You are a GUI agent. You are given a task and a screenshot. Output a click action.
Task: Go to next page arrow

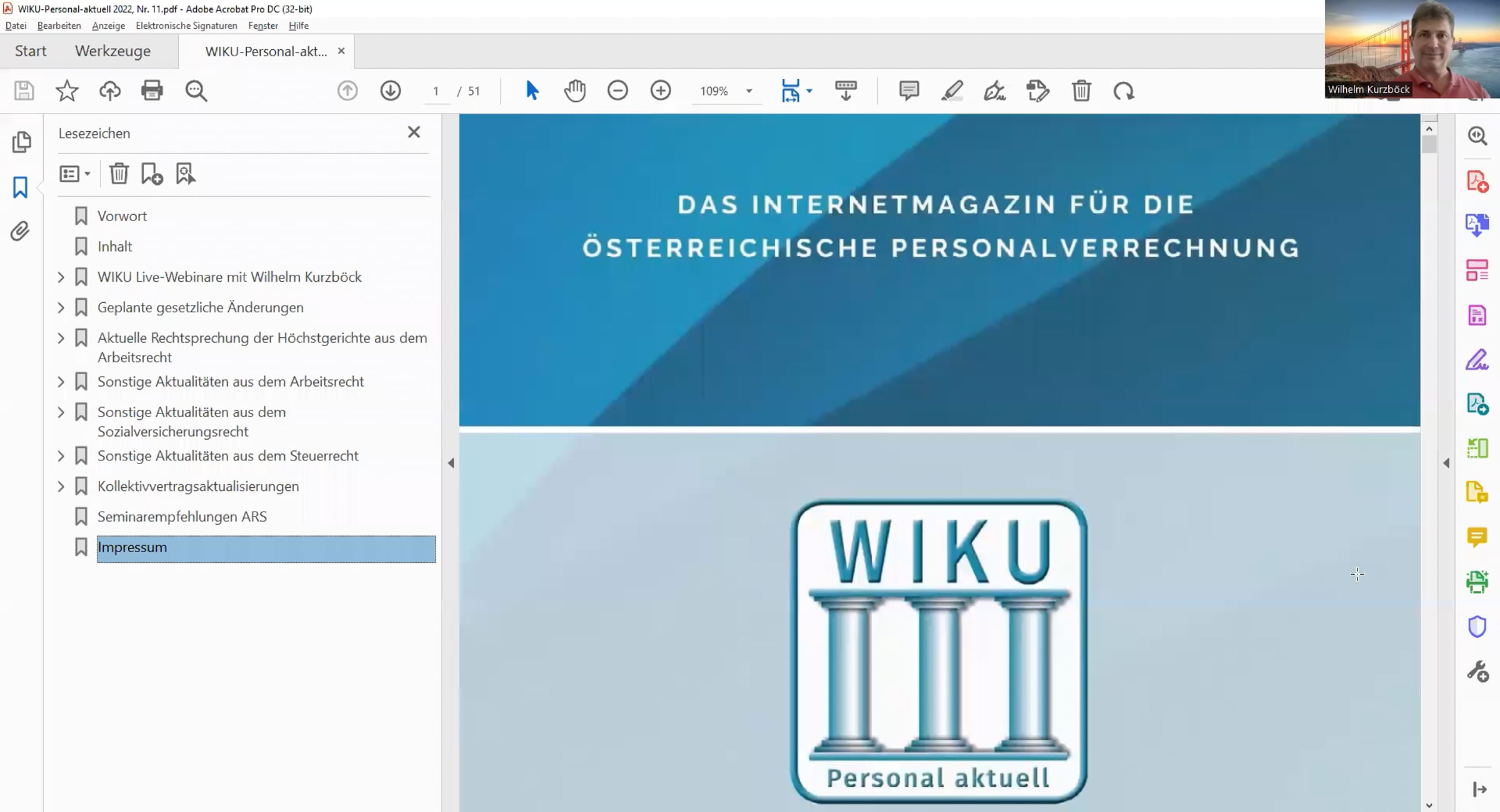click(391, 91)
